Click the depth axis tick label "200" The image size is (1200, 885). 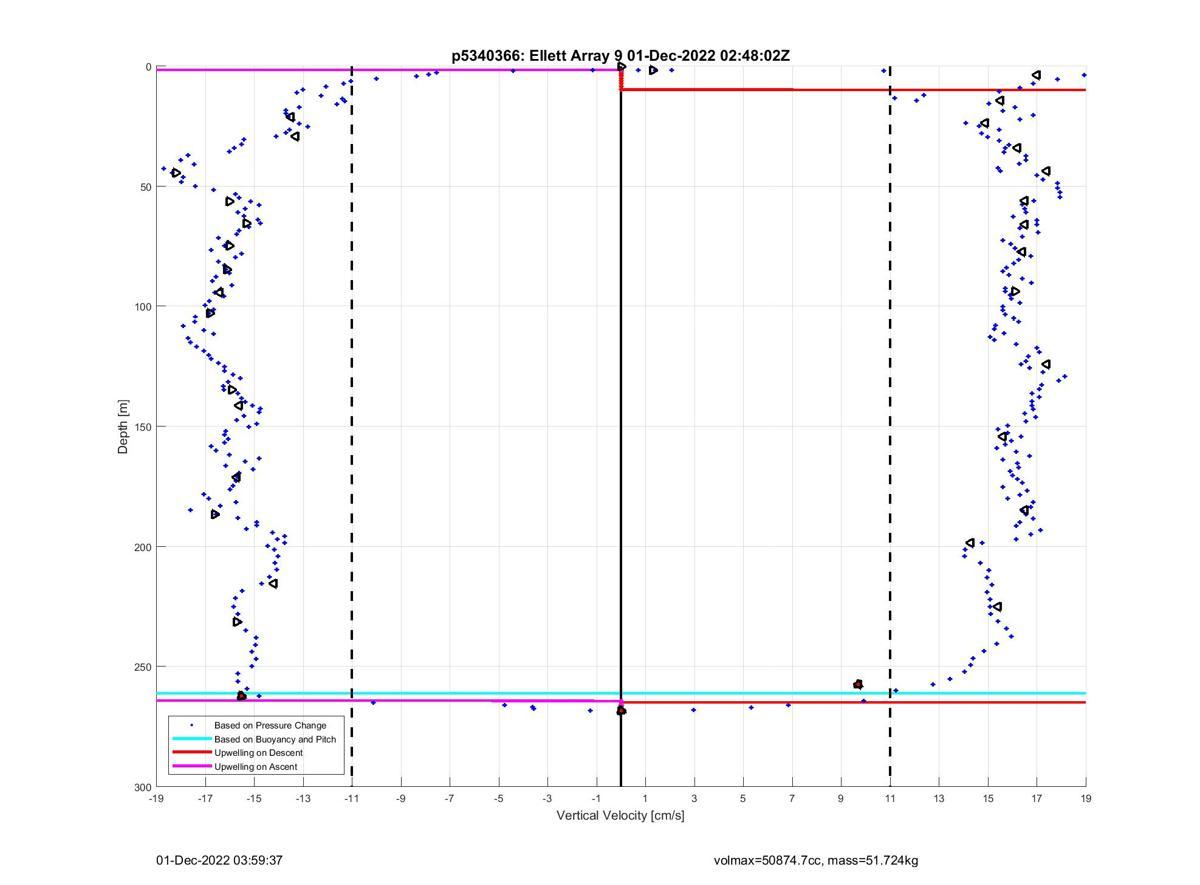pyautogui.click(x=142, y=547)
